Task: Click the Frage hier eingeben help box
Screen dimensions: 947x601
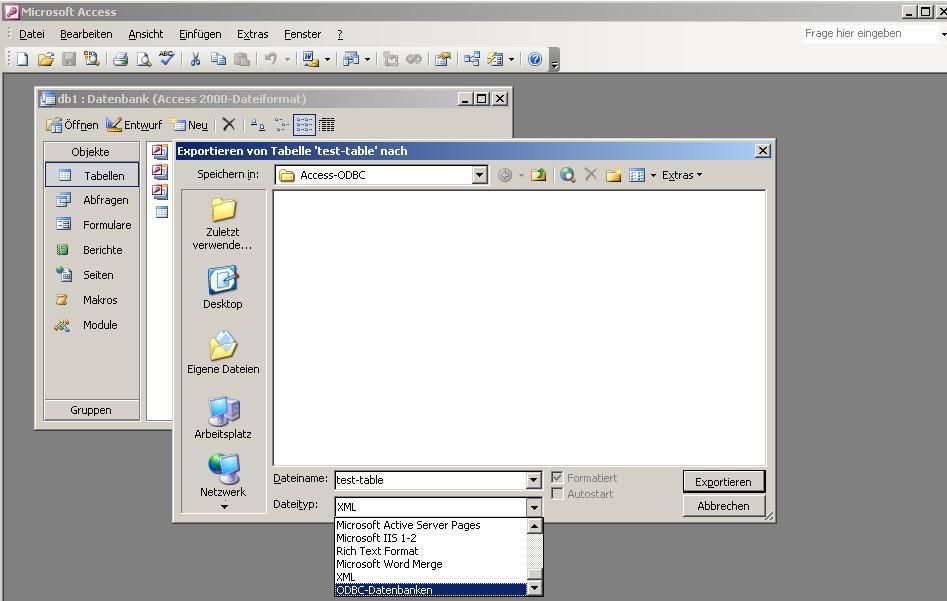Action: tap(869, 34)
